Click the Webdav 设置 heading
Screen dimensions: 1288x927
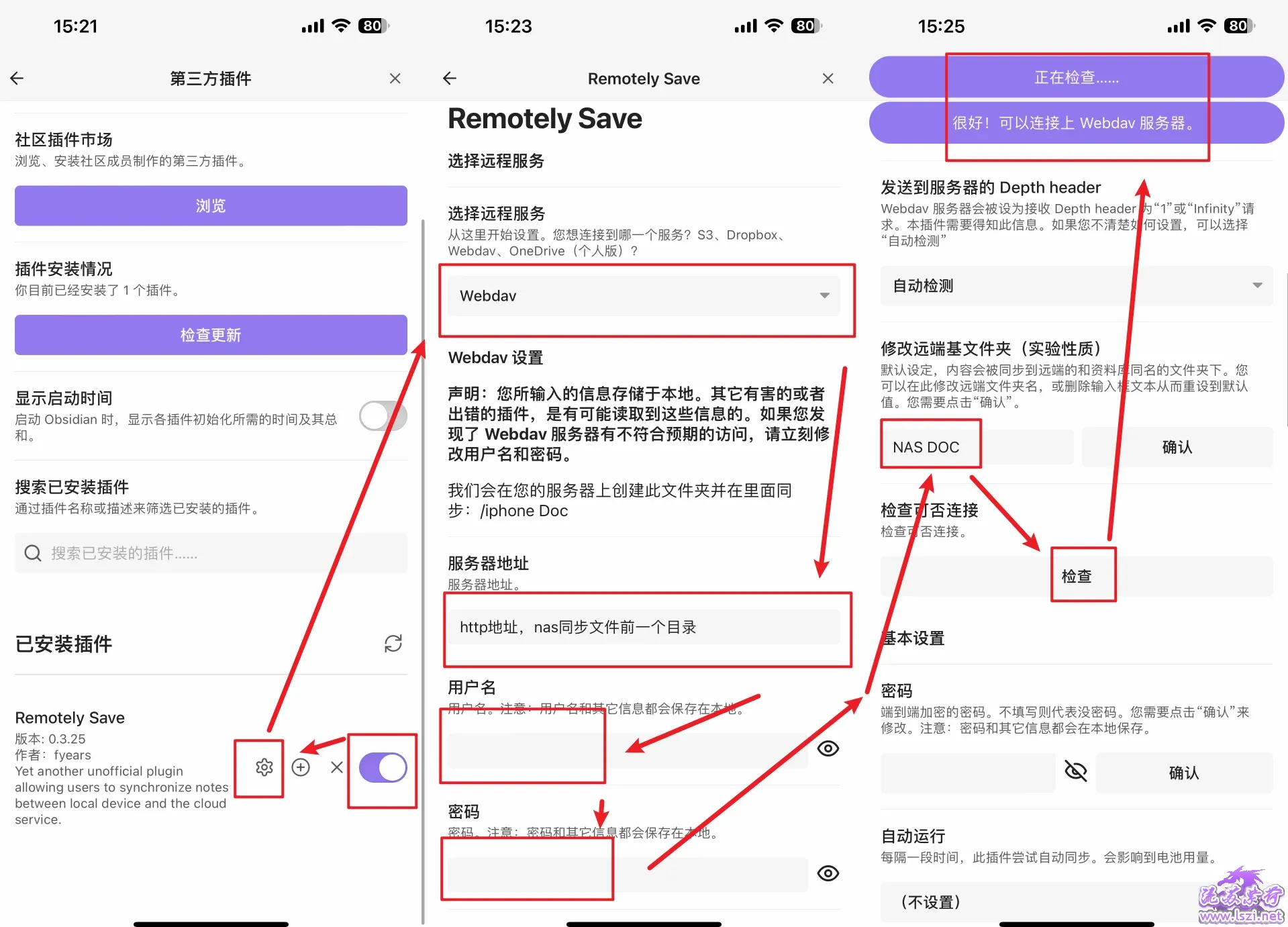tap(495, 358)
